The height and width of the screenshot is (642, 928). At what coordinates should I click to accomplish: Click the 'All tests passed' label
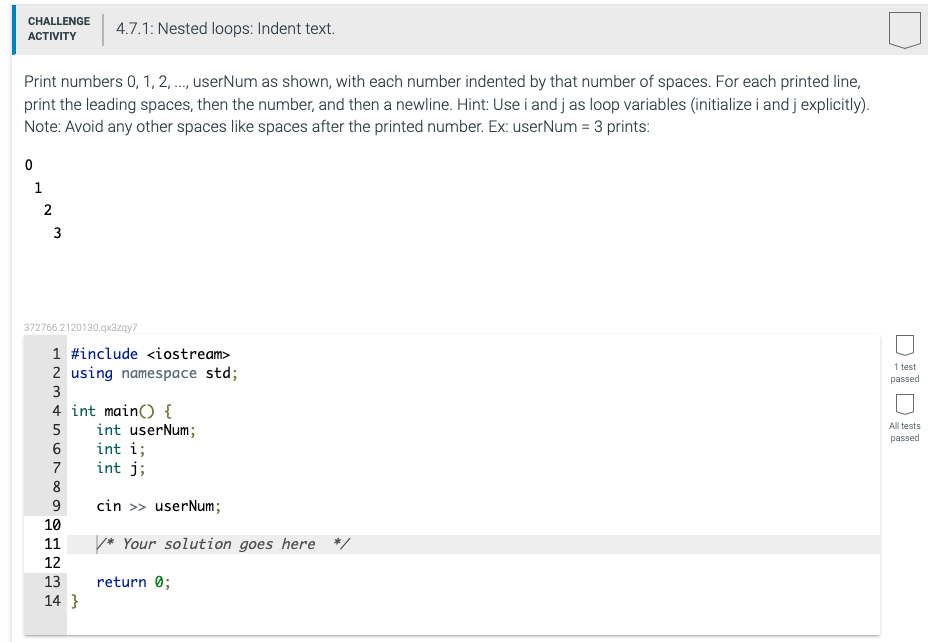(904, 432)
